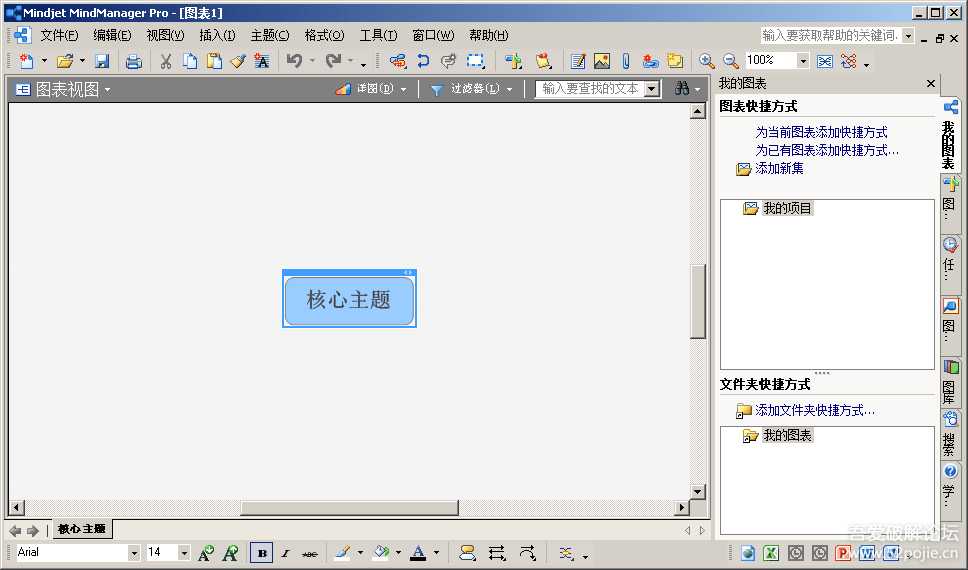968x570 pixels.
Task: Click the Zoom In magnifier icon
Action: coord(706,61)
